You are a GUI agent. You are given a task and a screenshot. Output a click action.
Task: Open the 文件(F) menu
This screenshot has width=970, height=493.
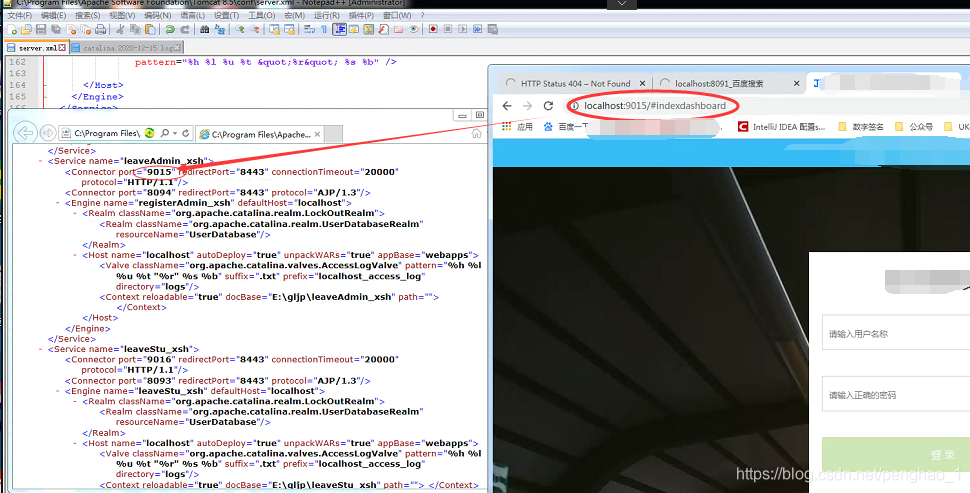19,15
